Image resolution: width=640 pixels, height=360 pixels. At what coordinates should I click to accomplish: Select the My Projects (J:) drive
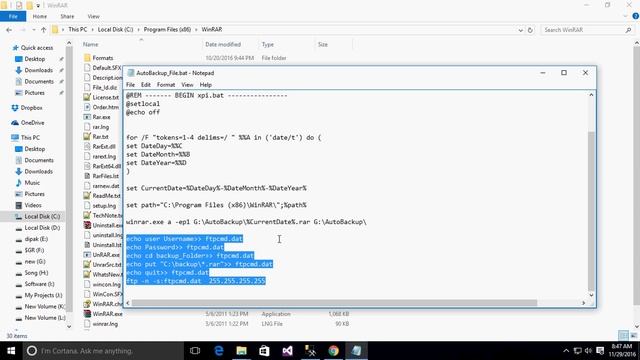pyautogui.click(x=43, y=295)
